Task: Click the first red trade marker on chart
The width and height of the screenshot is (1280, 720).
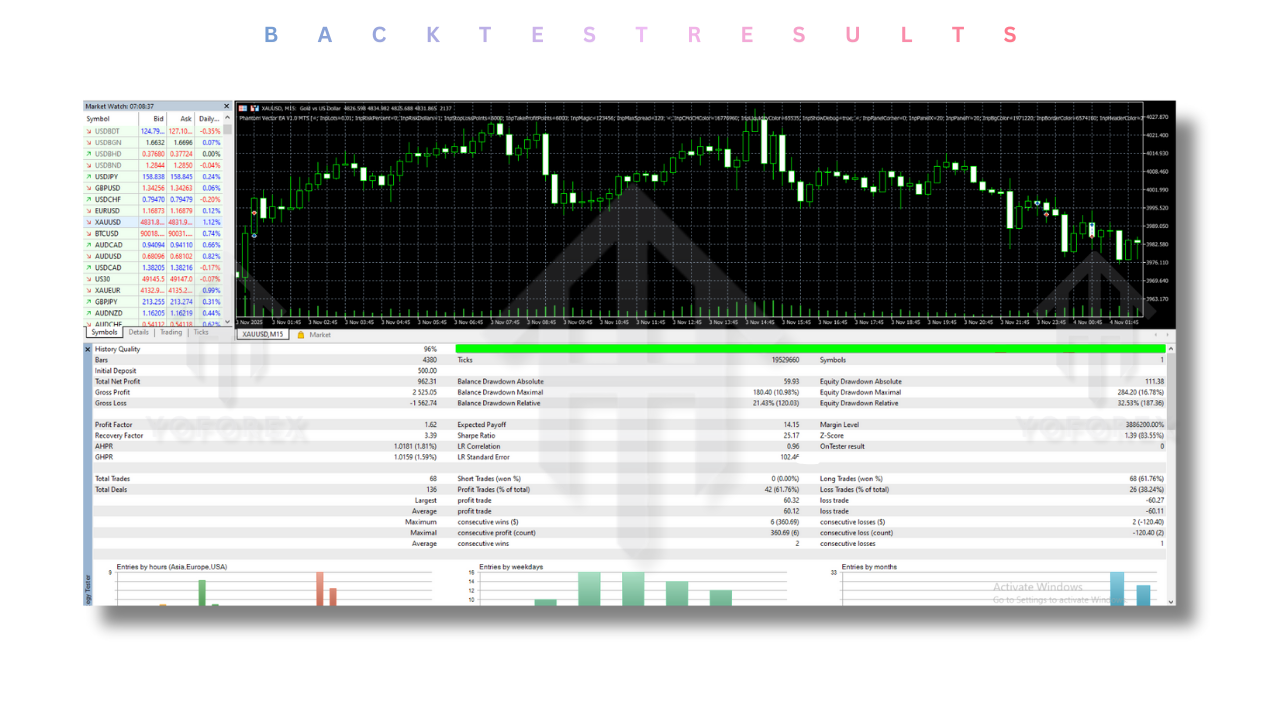Action: (254, 213)
